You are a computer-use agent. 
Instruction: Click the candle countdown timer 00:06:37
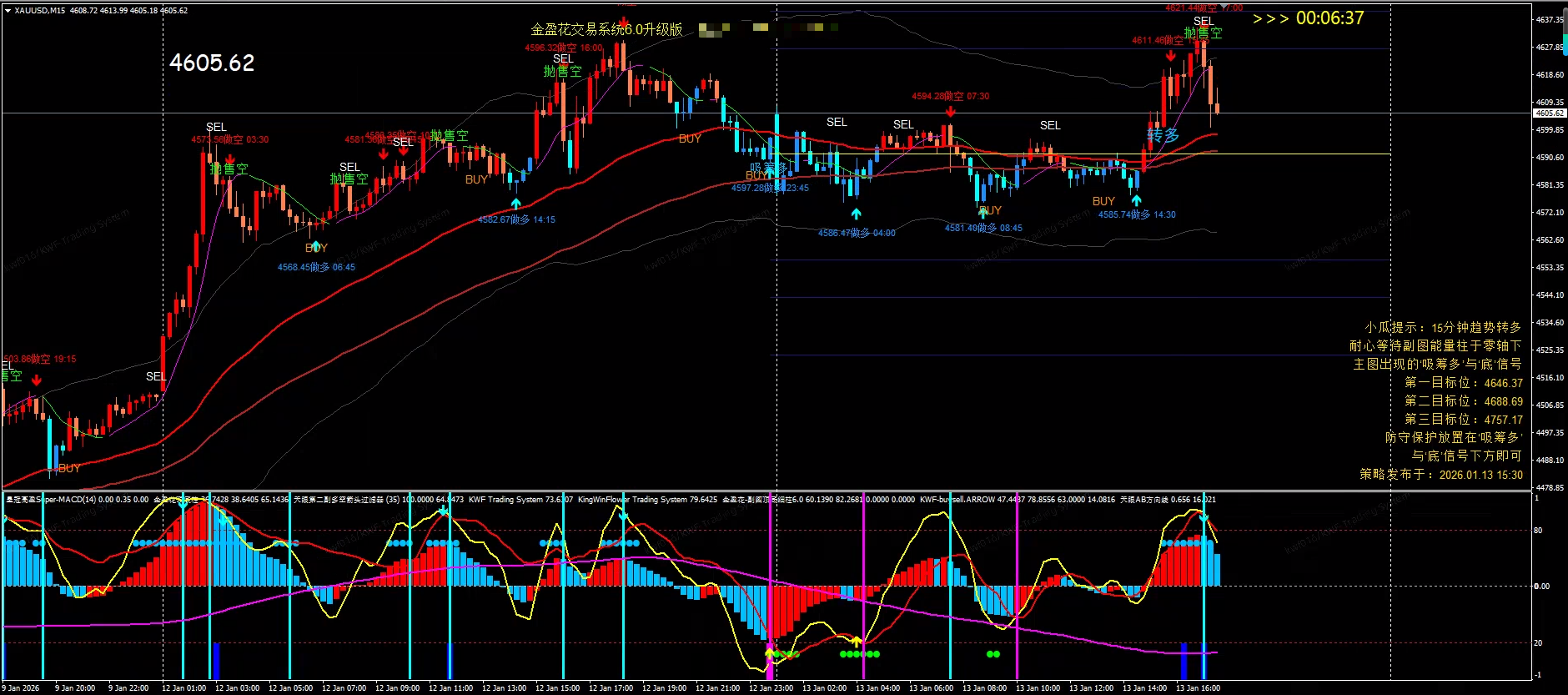(x=1330, y=18)
